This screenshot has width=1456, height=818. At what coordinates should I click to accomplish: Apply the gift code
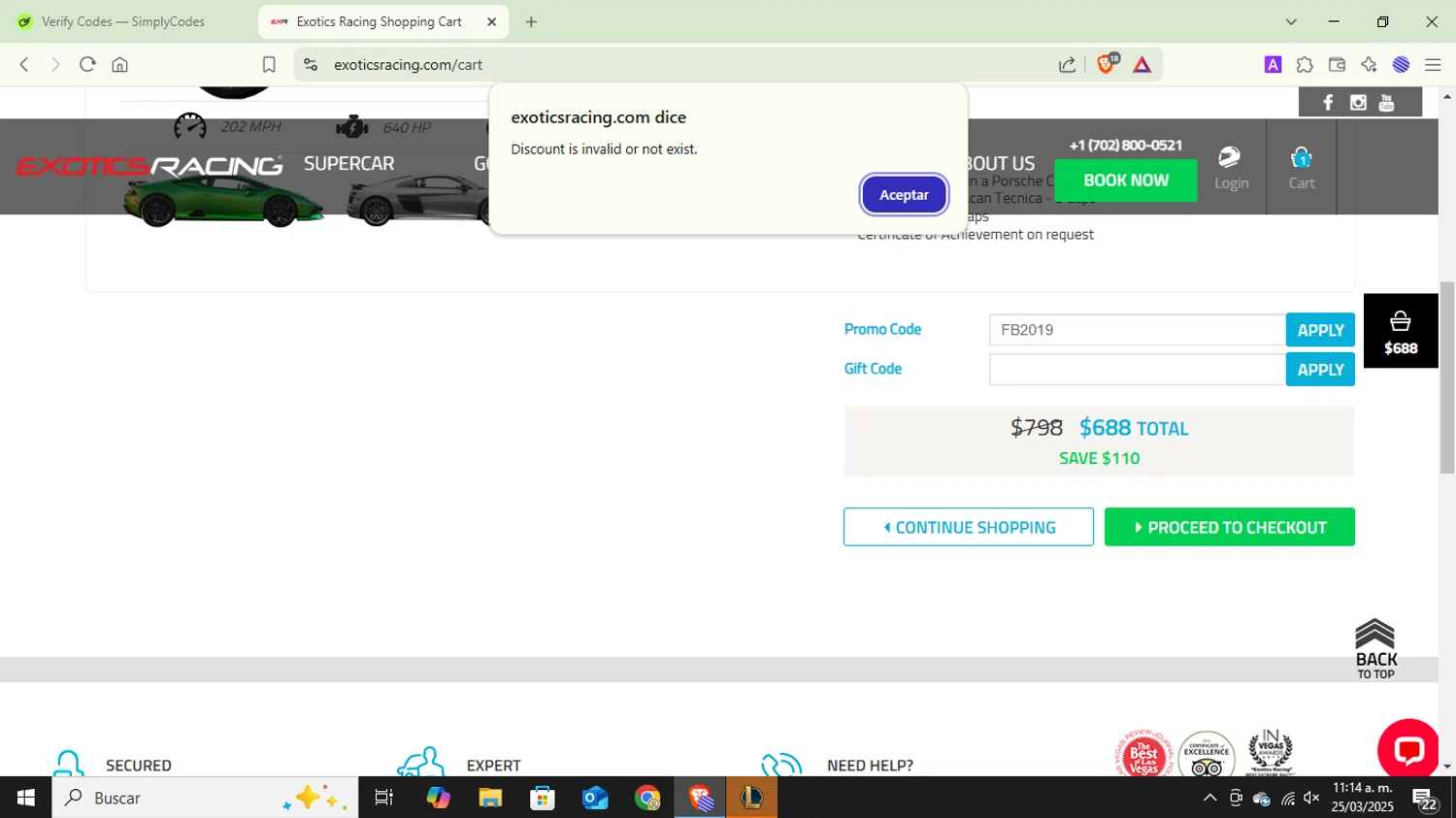tap(1320, 370)
